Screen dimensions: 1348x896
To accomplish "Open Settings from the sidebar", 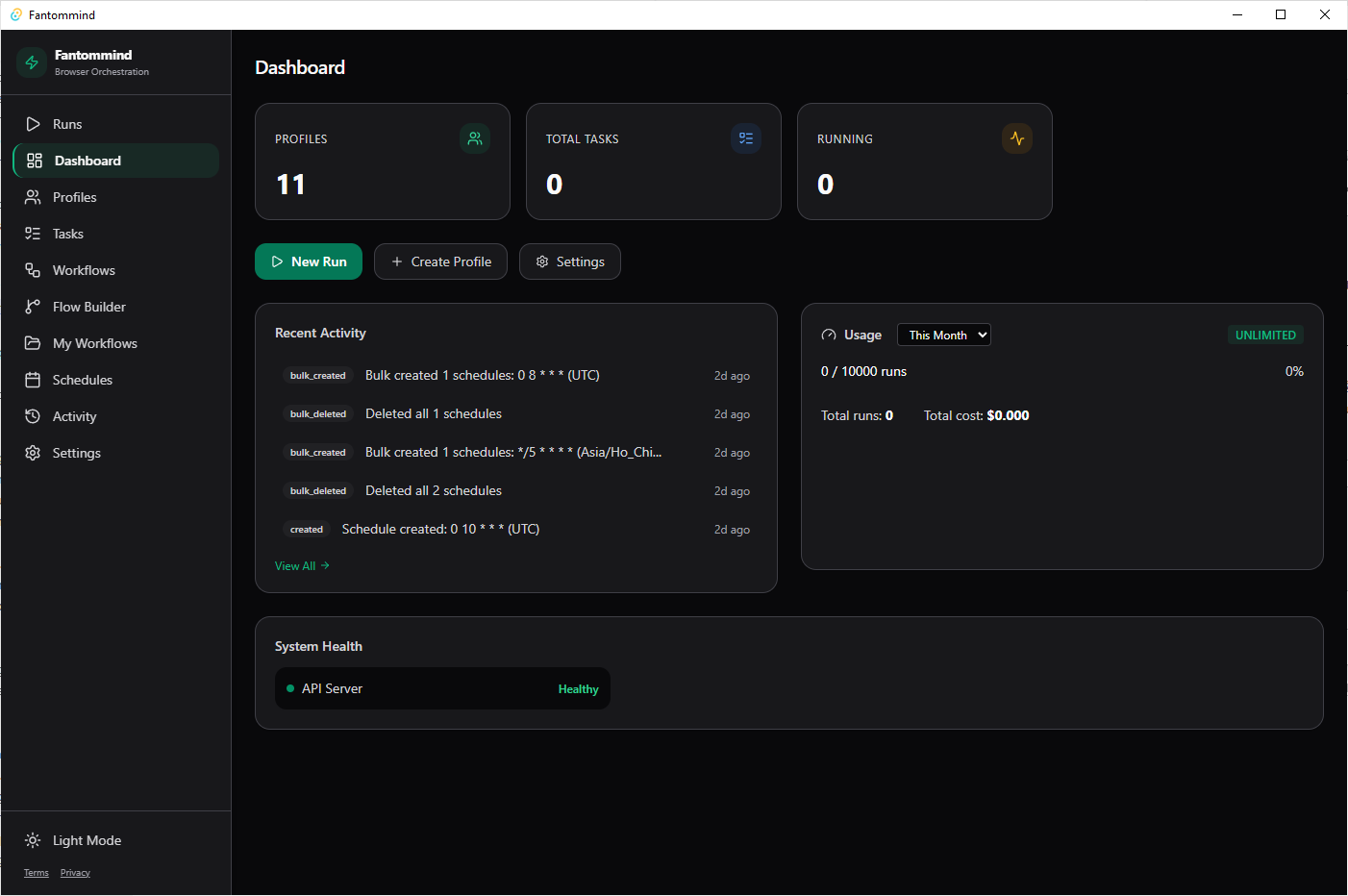I will (115, 453).
